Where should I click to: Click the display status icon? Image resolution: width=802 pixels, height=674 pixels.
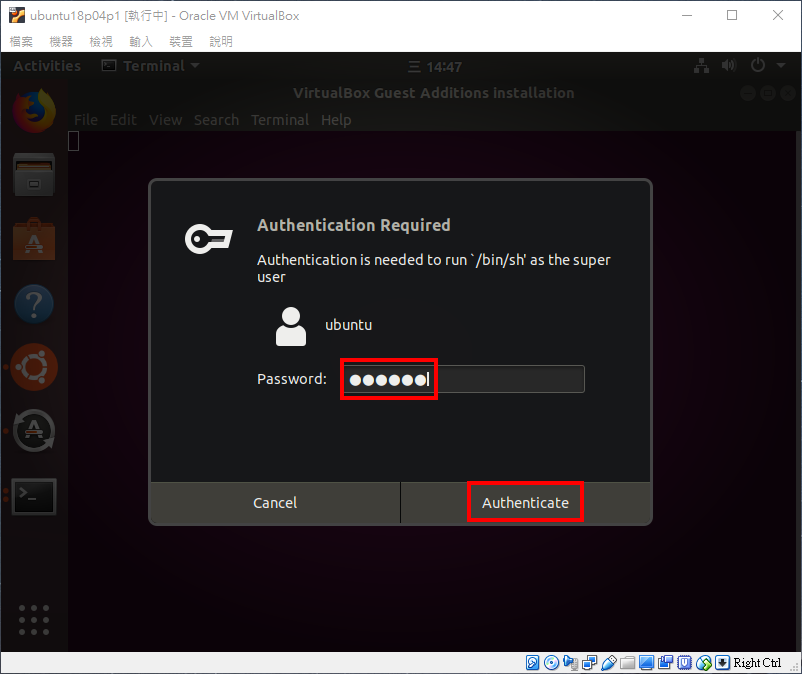pyautogui.click(x=647, y=663)
